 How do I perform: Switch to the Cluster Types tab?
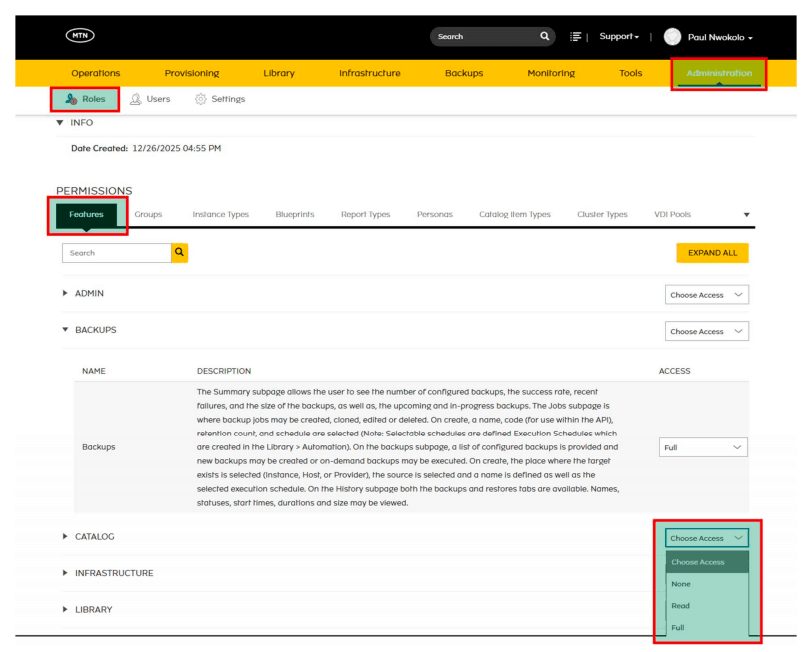602,214
